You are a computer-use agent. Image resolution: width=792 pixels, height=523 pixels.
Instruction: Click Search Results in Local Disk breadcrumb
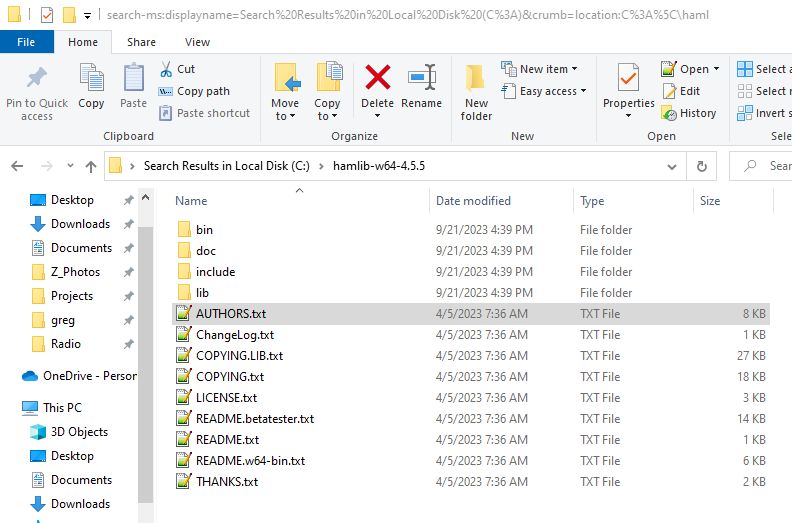click(226, 166)
